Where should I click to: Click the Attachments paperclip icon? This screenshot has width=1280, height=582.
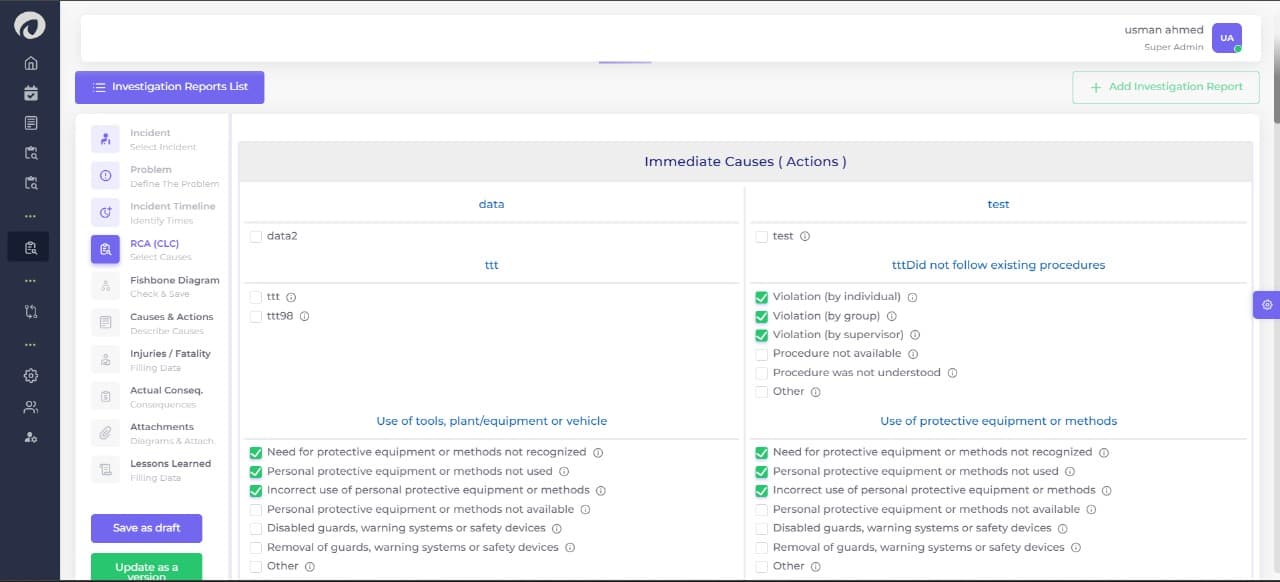[x=105, y=432]
